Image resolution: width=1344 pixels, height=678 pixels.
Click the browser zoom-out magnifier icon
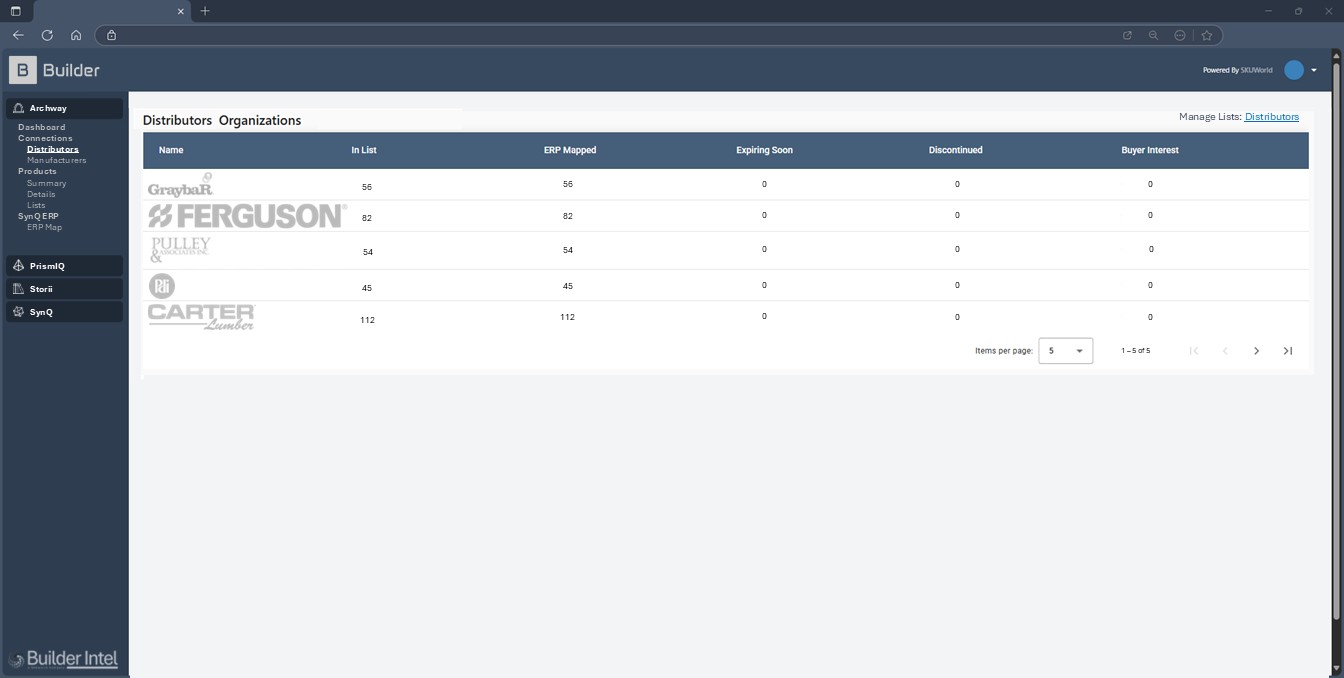[1153, 35]
